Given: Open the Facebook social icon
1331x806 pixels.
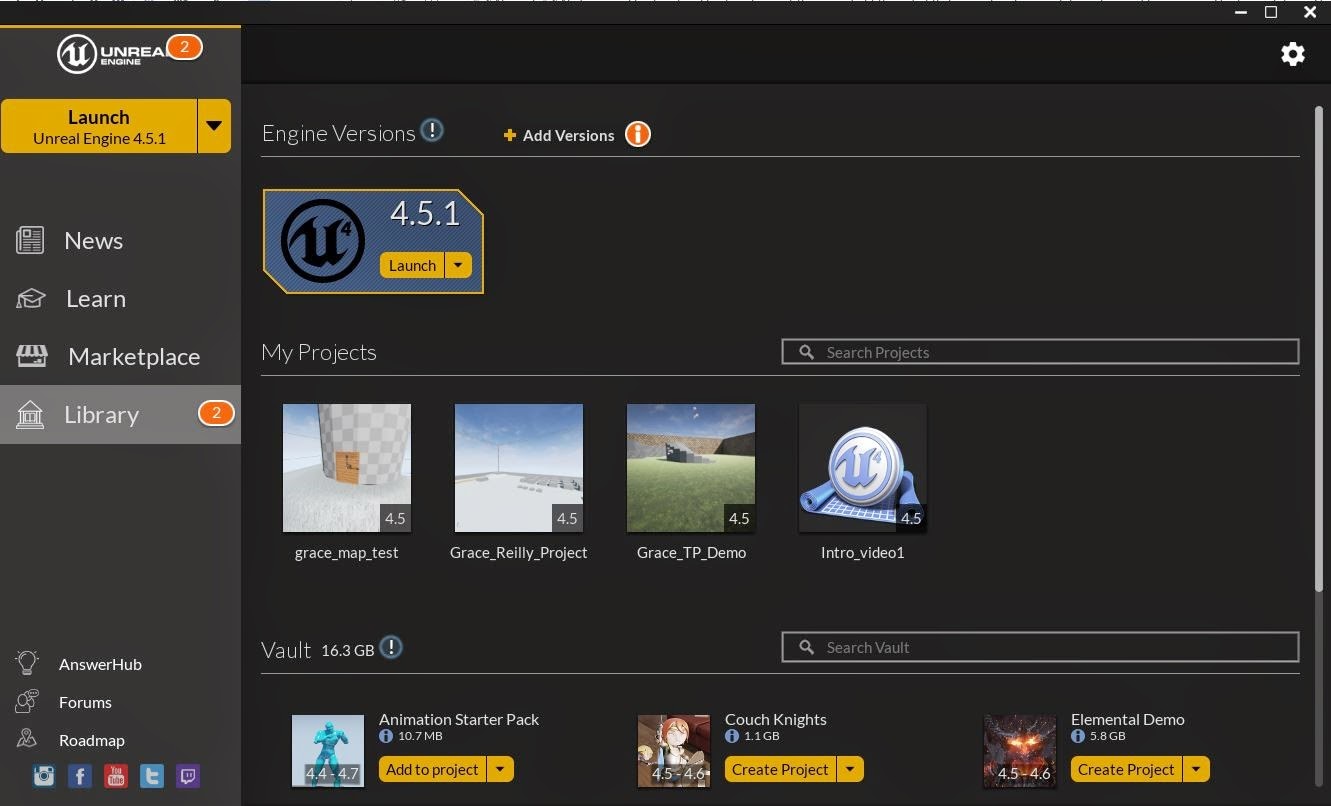Looking at the screenshot, I should click(x=80, y=776).
